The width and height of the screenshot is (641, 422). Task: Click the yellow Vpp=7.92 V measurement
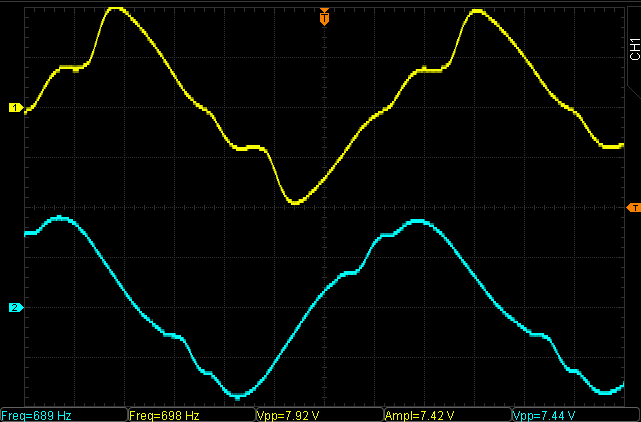pos(320,415)
